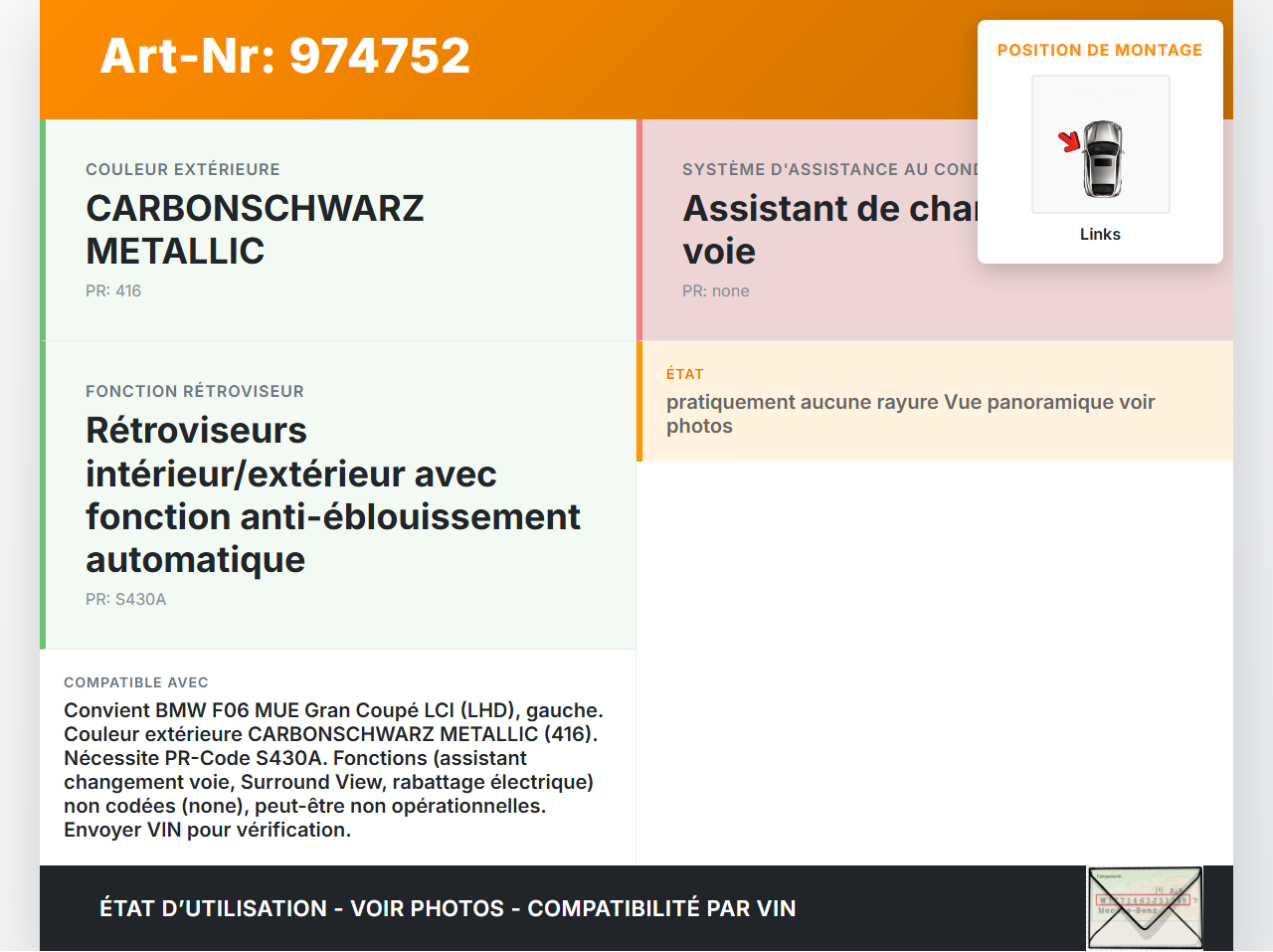
Task: Select the pratiquement aucune rayure condition text
Action: tap(911, 414)
